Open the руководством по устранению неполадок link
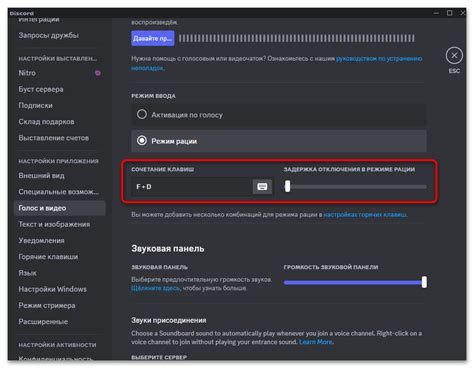474x368 pixels. [379, 59]
